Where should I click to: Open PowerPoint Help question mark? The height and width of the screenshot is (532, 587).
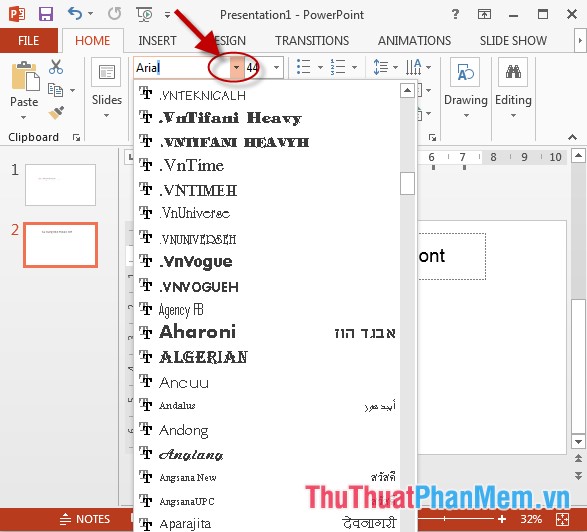click(455, 14)
